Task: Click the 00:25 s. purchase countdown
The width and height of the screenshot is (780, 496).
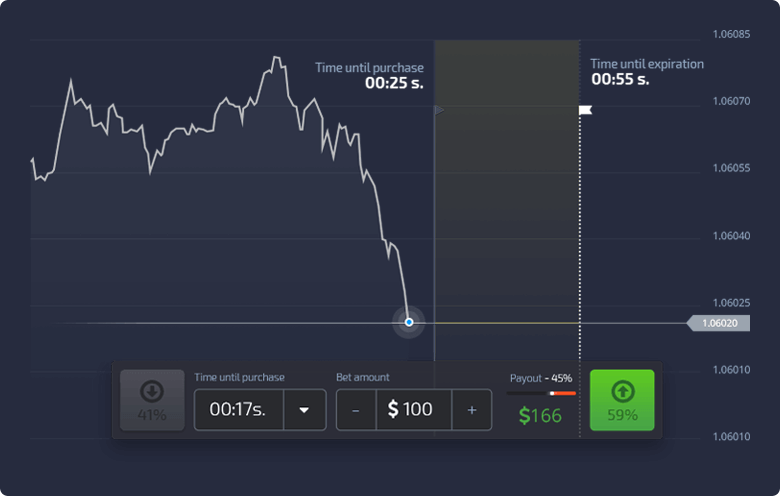Action: click(394, 83)
